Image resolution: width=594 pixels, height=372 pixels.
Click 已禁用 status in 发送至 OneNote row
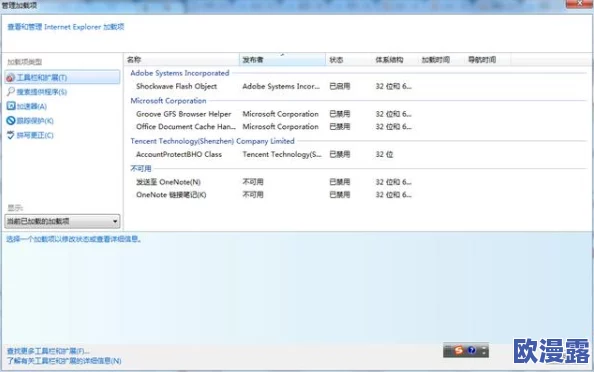pyautogui.click(x=339, y=182)
